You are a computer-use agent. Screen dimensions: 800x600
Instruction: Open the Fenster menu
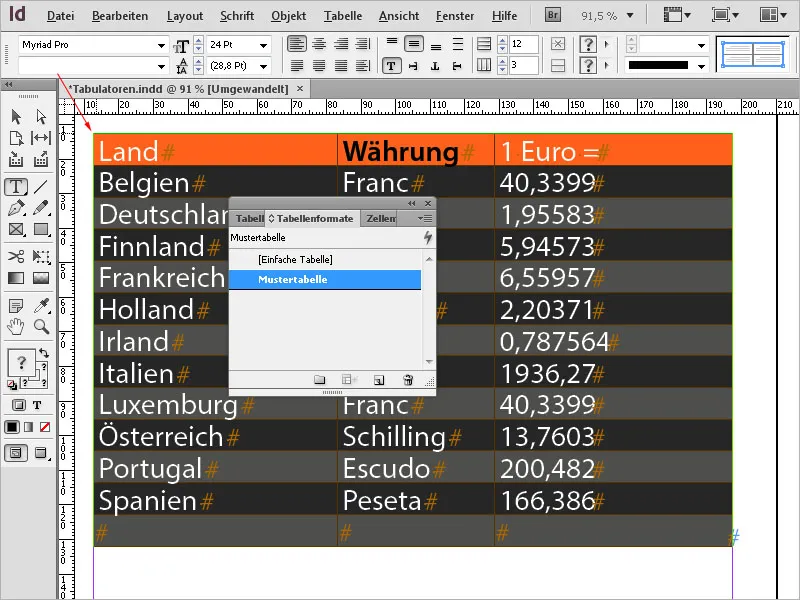click(x=455, y=16)
